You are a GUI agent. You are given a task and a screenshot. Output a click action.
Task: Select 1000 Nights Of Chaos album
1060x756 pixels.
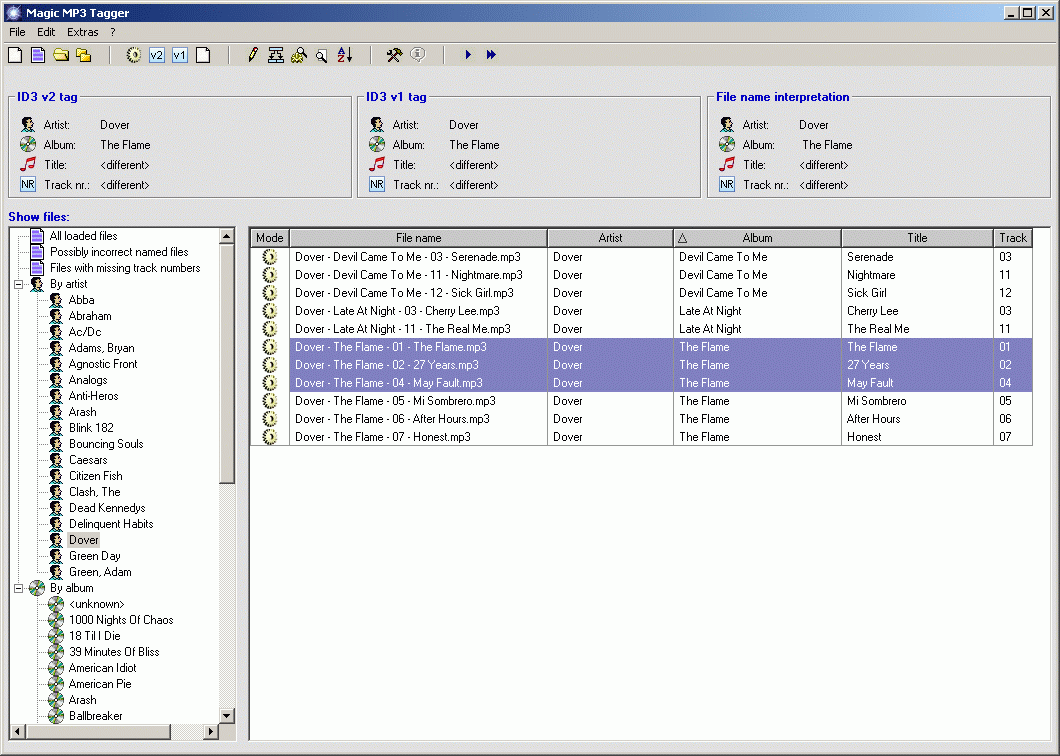click(121, 620)
